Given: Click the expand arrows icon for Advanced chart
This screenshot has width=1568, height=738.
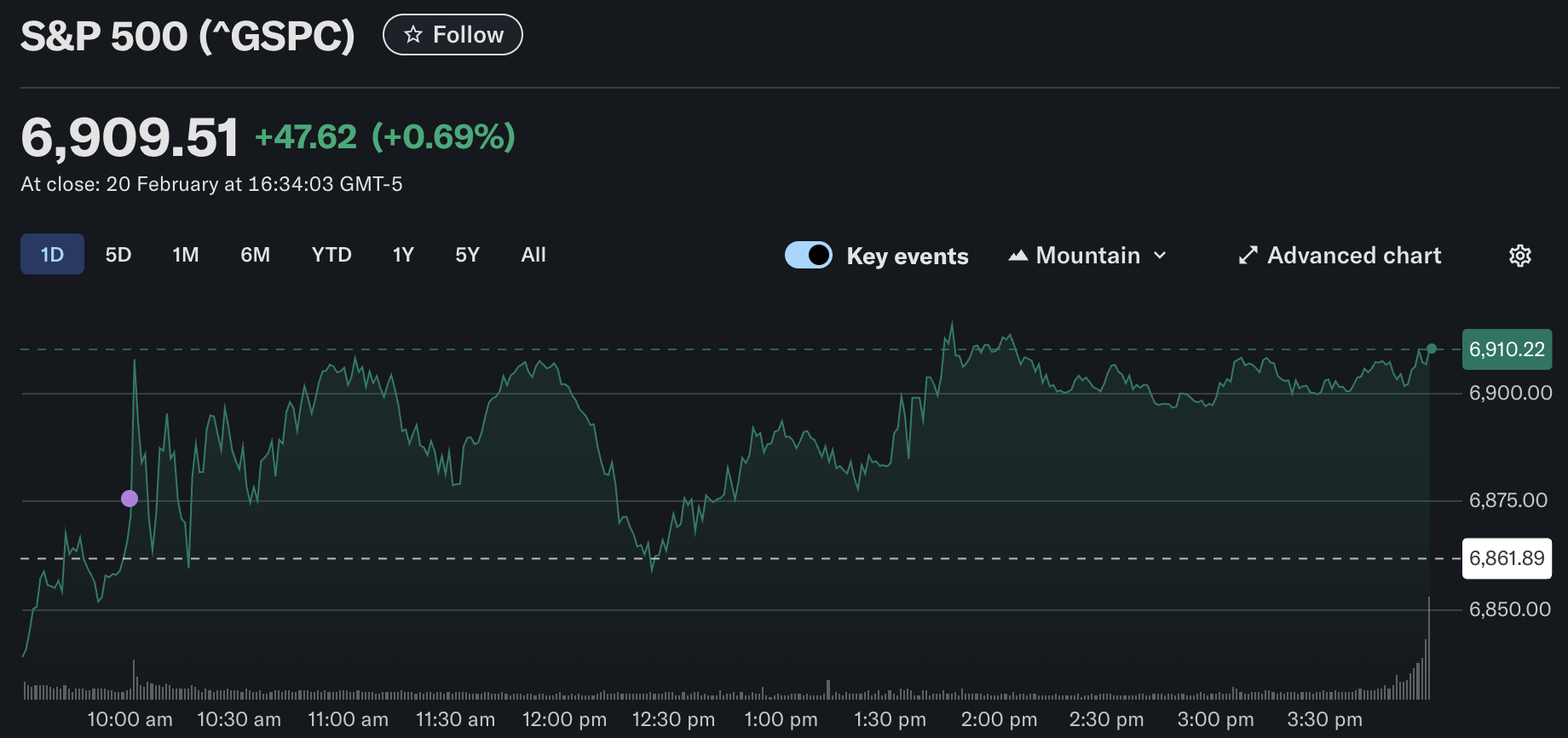Looking at the screenshot, I should click(1248, 256).
